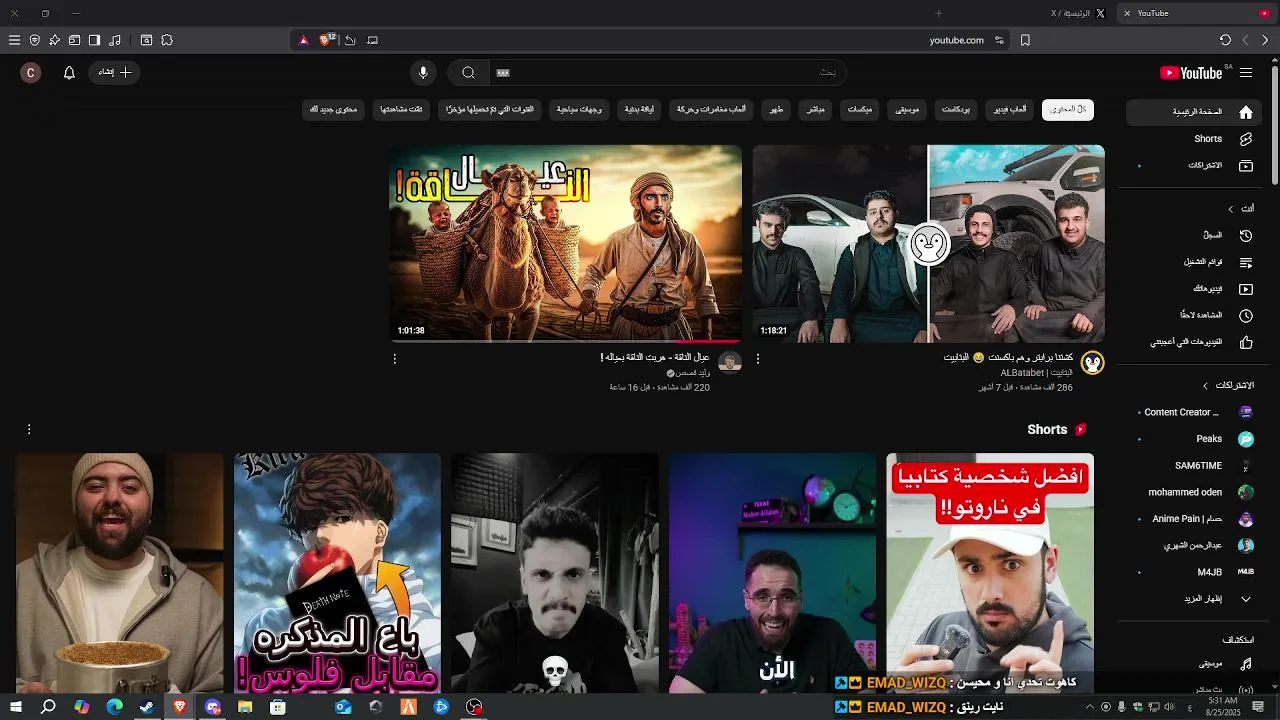The width and height of the screenshot is (1280, 720).
Task: Expand the You section chevron
Action: tap(1231, 208)
